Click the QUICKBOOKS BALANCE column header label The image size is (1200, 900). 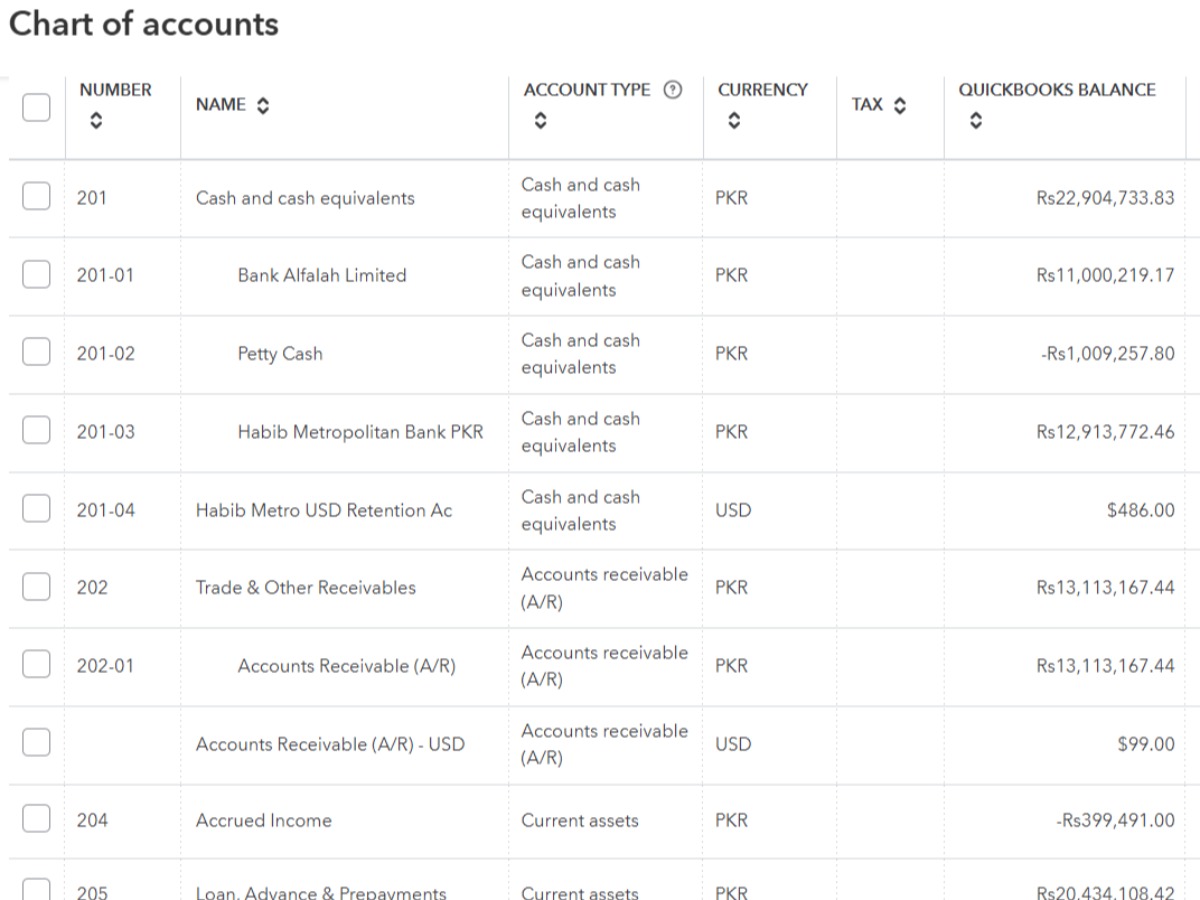point(1057,89)
